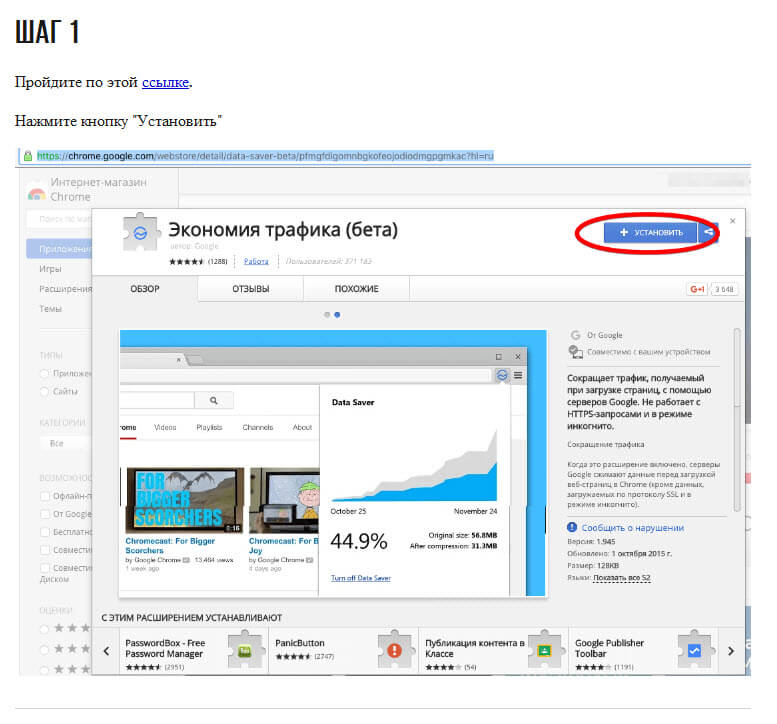The height and width of the screenshot is (724, 777).
Task: Open the «Все» categories dropdown
Action: 64,442
